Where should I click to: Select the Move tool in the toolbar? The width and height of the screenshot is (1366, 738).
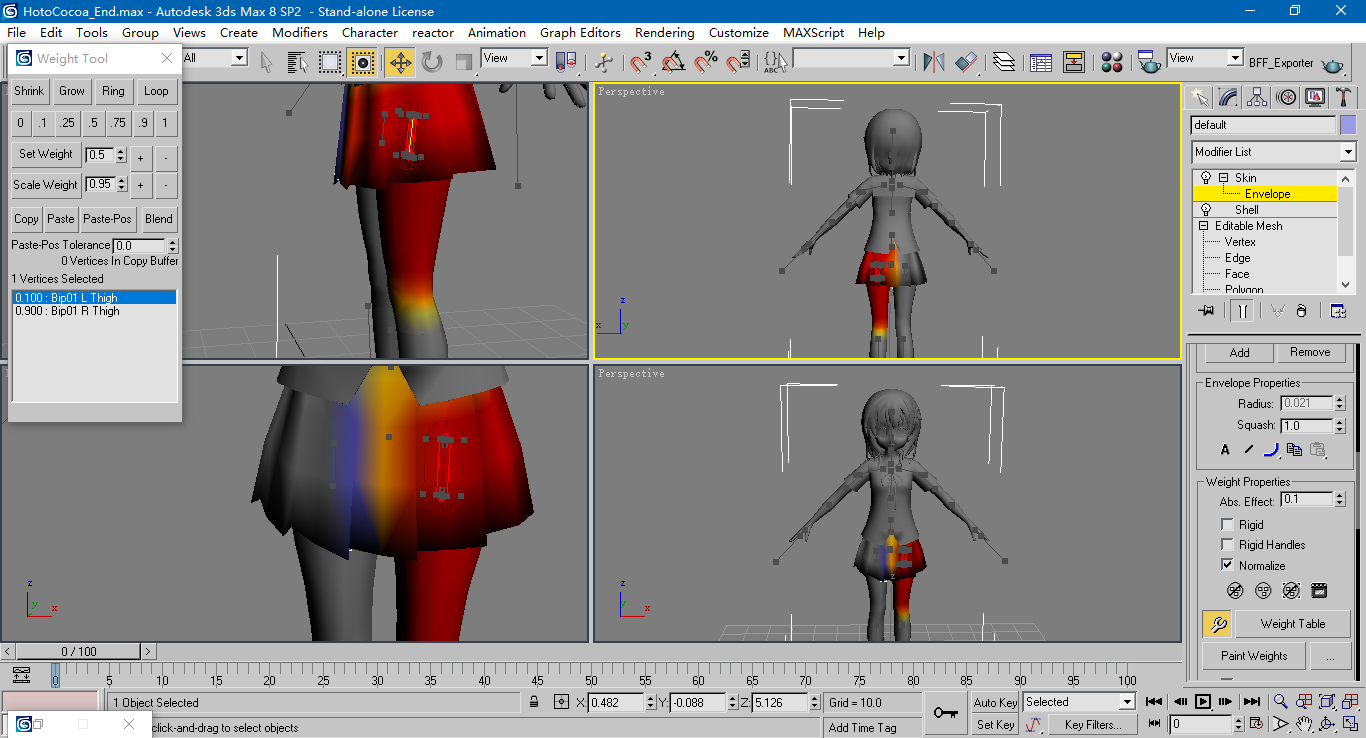pos(400,63)
